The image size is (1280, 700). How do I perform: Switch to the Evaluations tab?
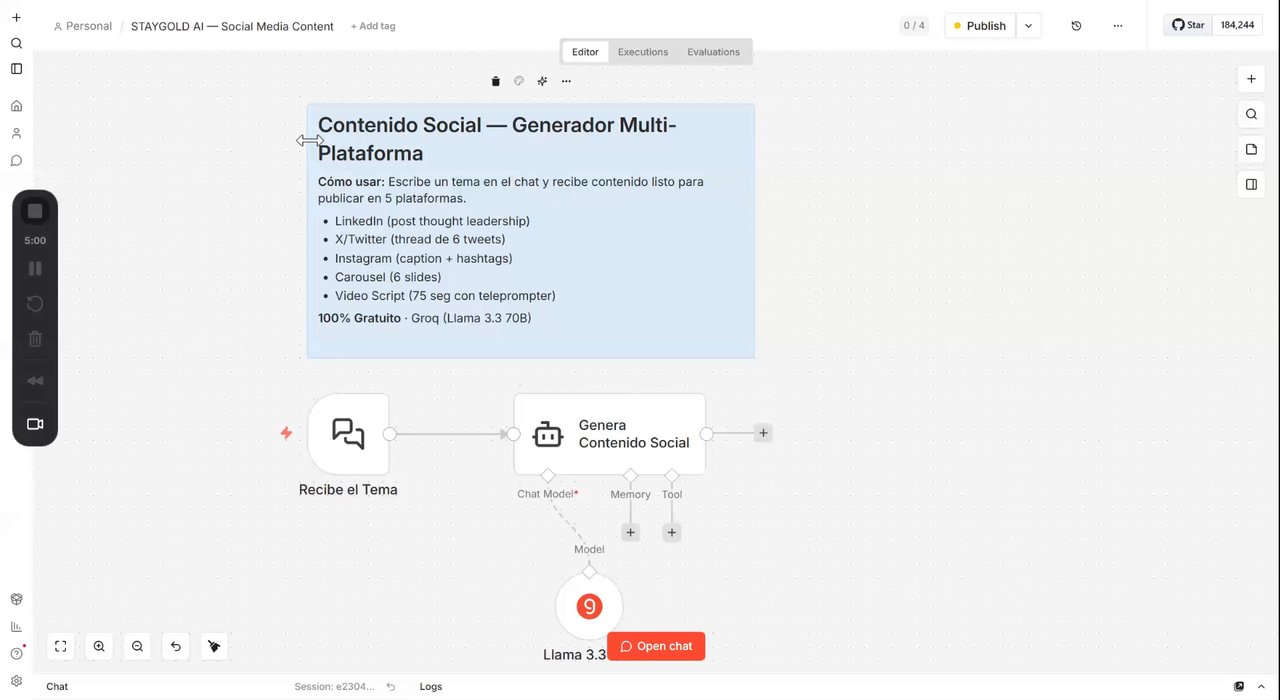(713, 52)
